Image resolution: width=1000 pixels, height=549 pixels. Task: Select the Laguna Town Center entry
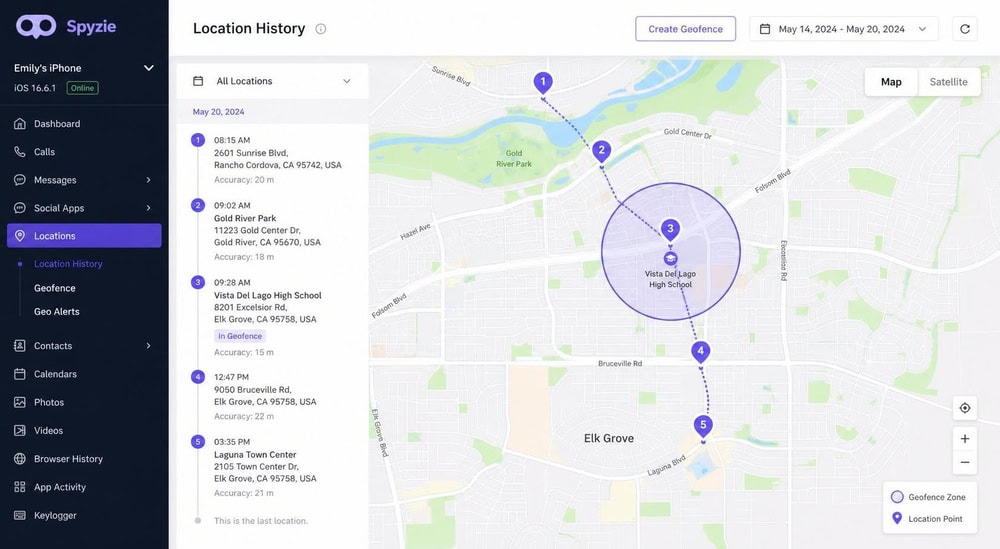coord(272,467)
